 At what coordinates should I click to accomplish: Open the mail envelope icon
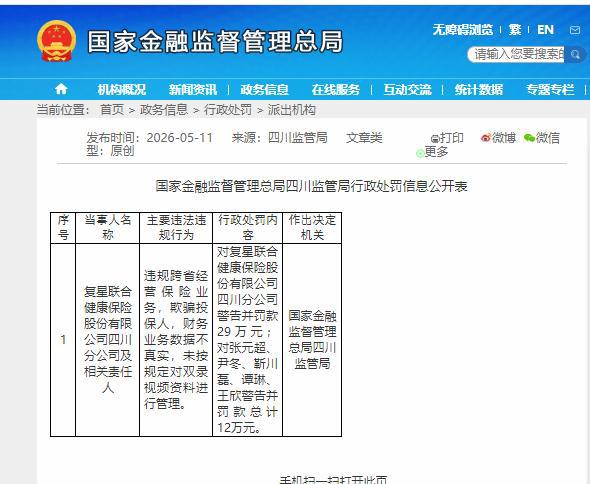click(575, 30)
